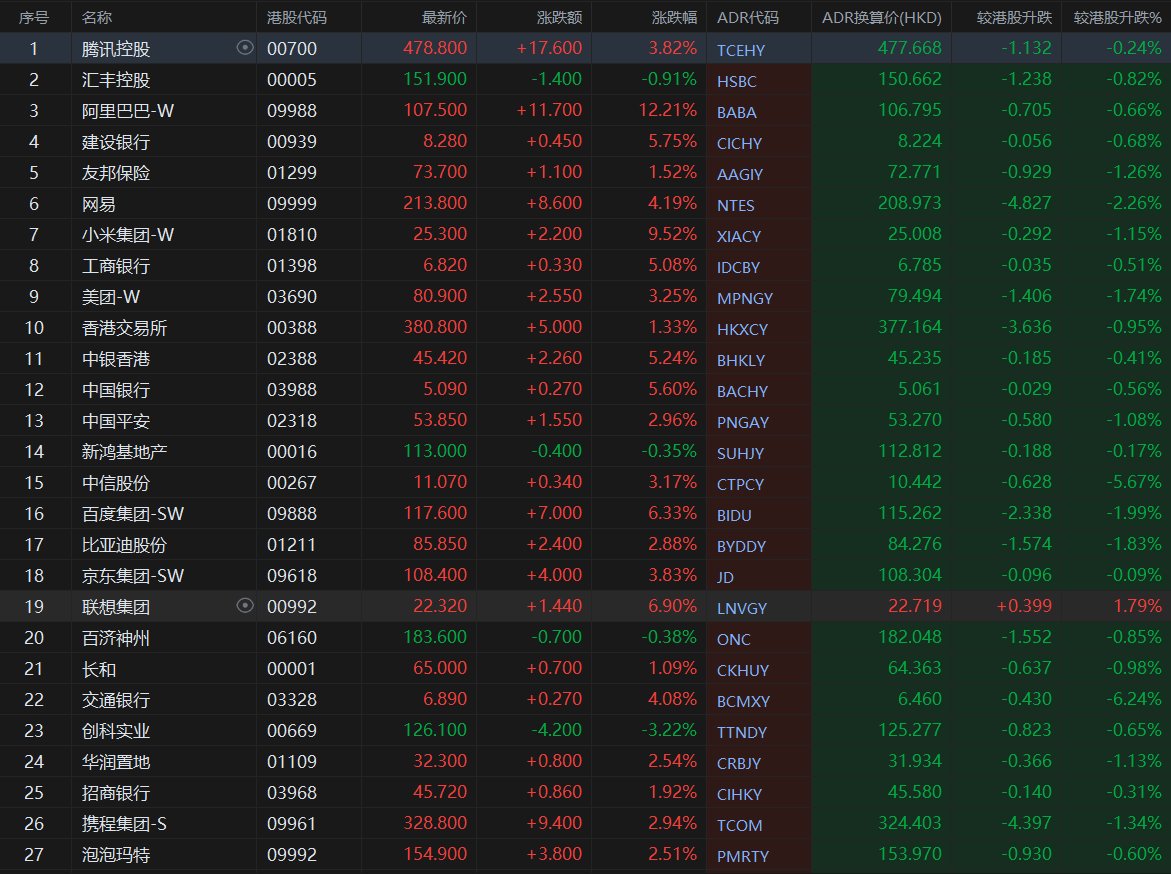The height and width of the screenshot is (874, 1171).
Task: Click ADR percent difference -5.67%
Action: (x=1134, y=482)
